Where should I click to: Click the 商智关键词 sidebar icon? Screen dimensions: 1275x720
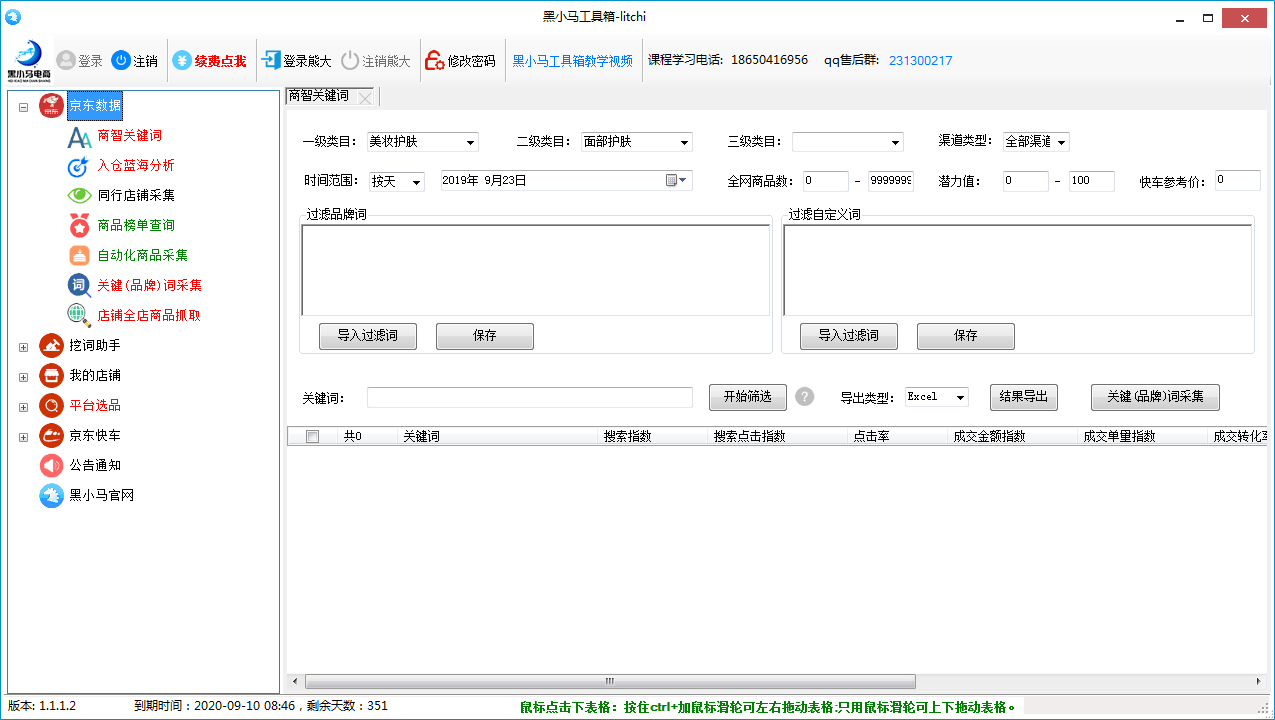click(80, 136)
